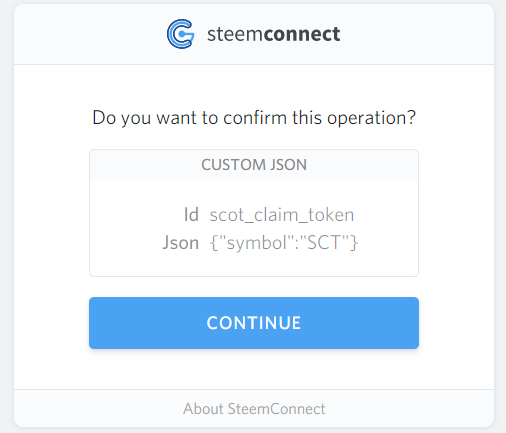Click the bold 'connect' part of the logo

[x=302, y=34]
